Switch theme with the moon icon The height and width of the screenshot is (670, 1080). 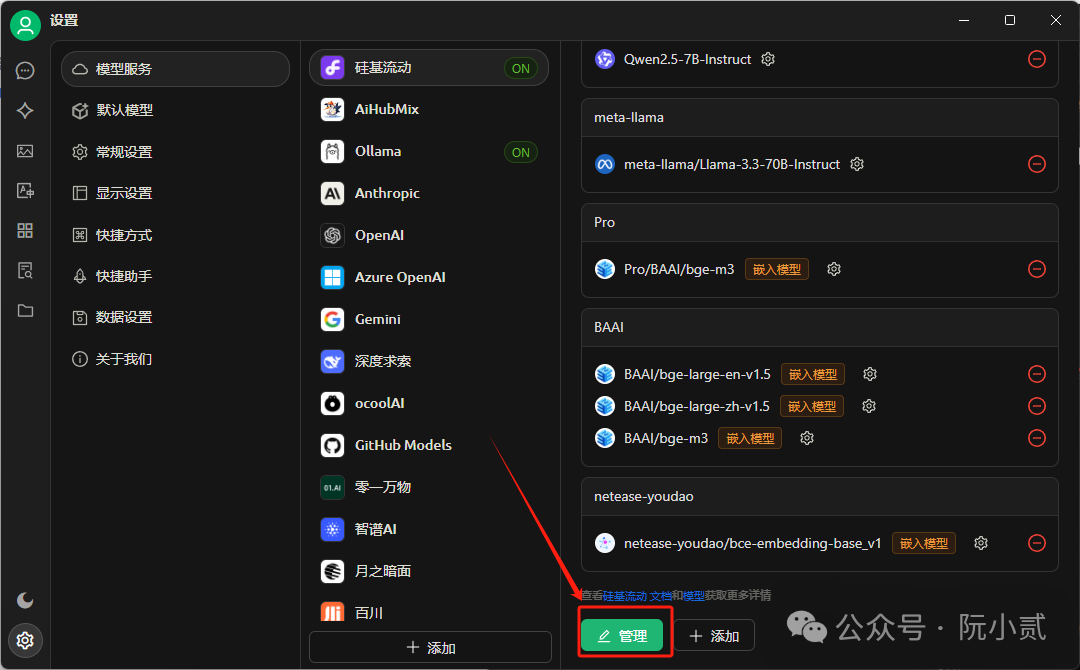tap(25, 600)
